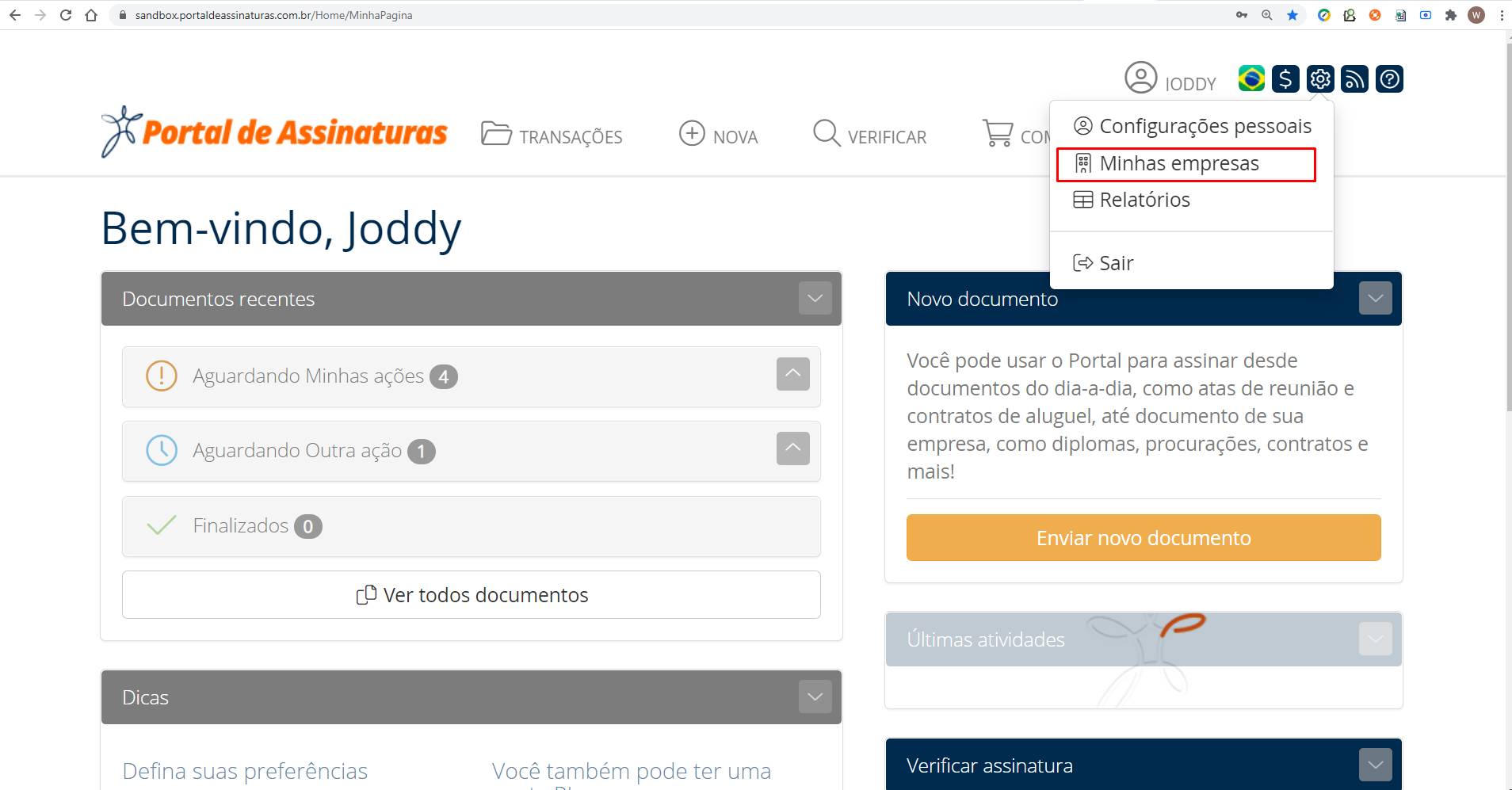Choose Relatórios in the dropdown menu
Screen dimensions: 1512x790
tap(1144, 200)
